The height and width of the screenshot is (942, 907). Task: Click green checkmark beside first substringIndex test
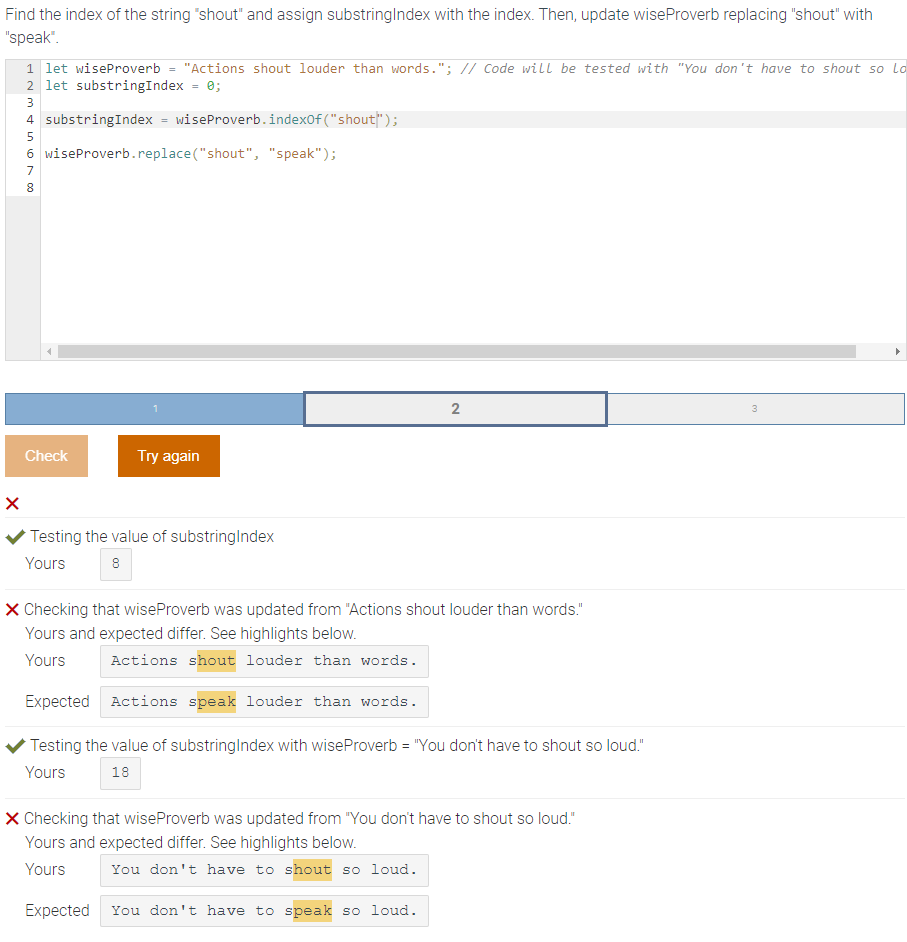(15, 536)
